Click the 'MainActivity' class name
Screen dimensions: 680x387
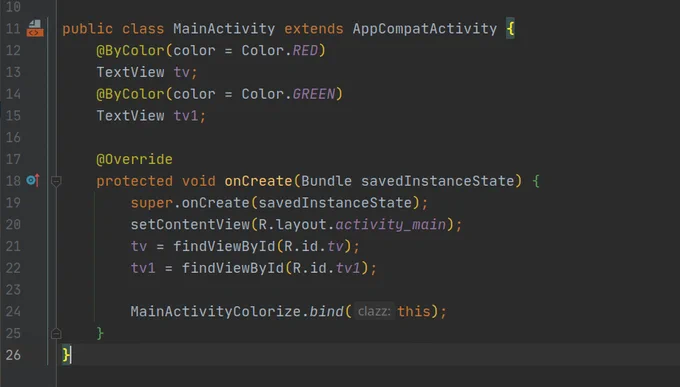point(224,29)
